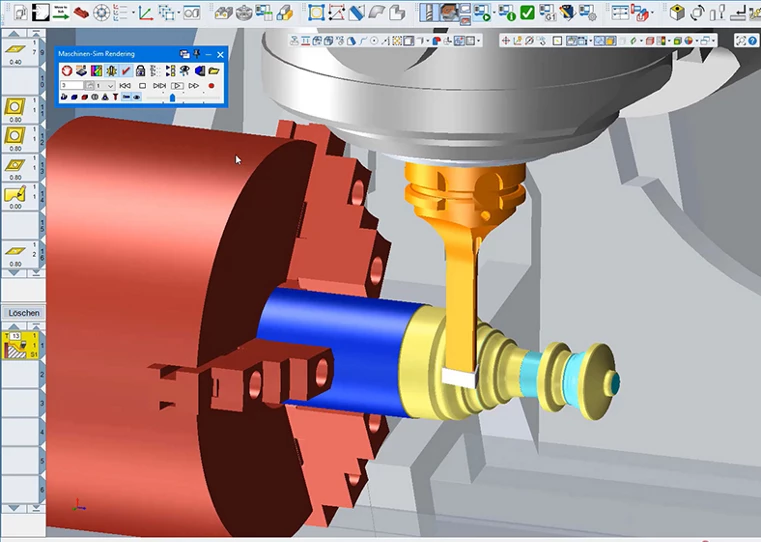Click the simulation step input field showing 3

pyautogui.click(x=71, y=86)
